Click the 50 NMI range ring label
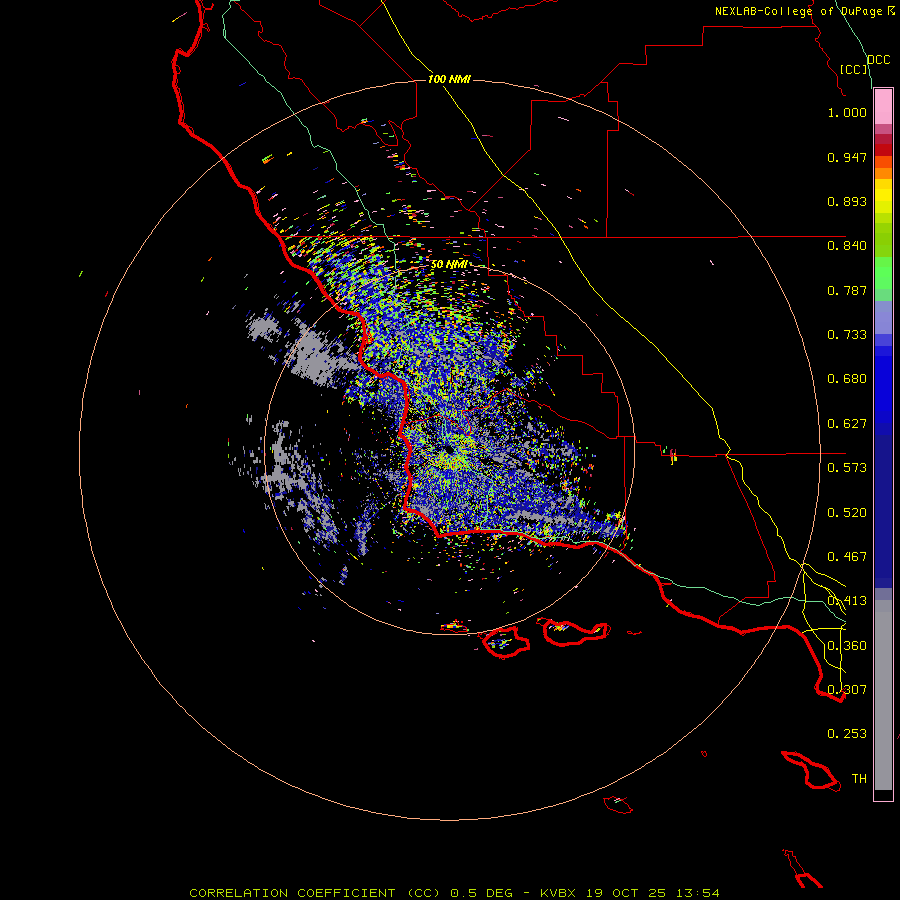Screen dimensions: 900x900 pyautogui.click(x=449, y=264)
